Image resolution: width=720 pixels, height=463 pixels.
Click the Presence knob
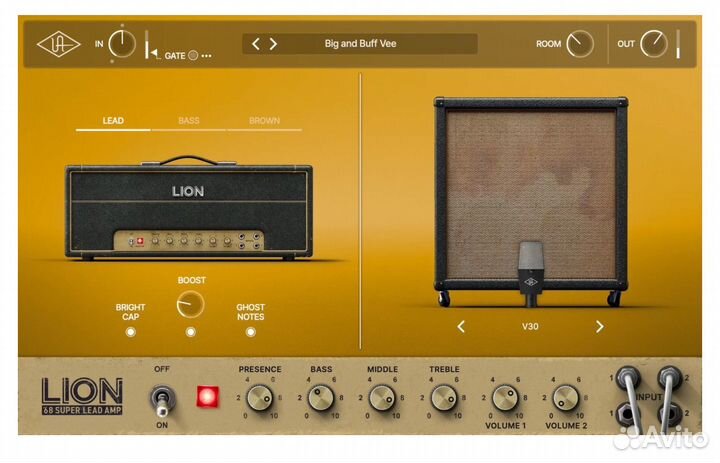click(260, 399)
